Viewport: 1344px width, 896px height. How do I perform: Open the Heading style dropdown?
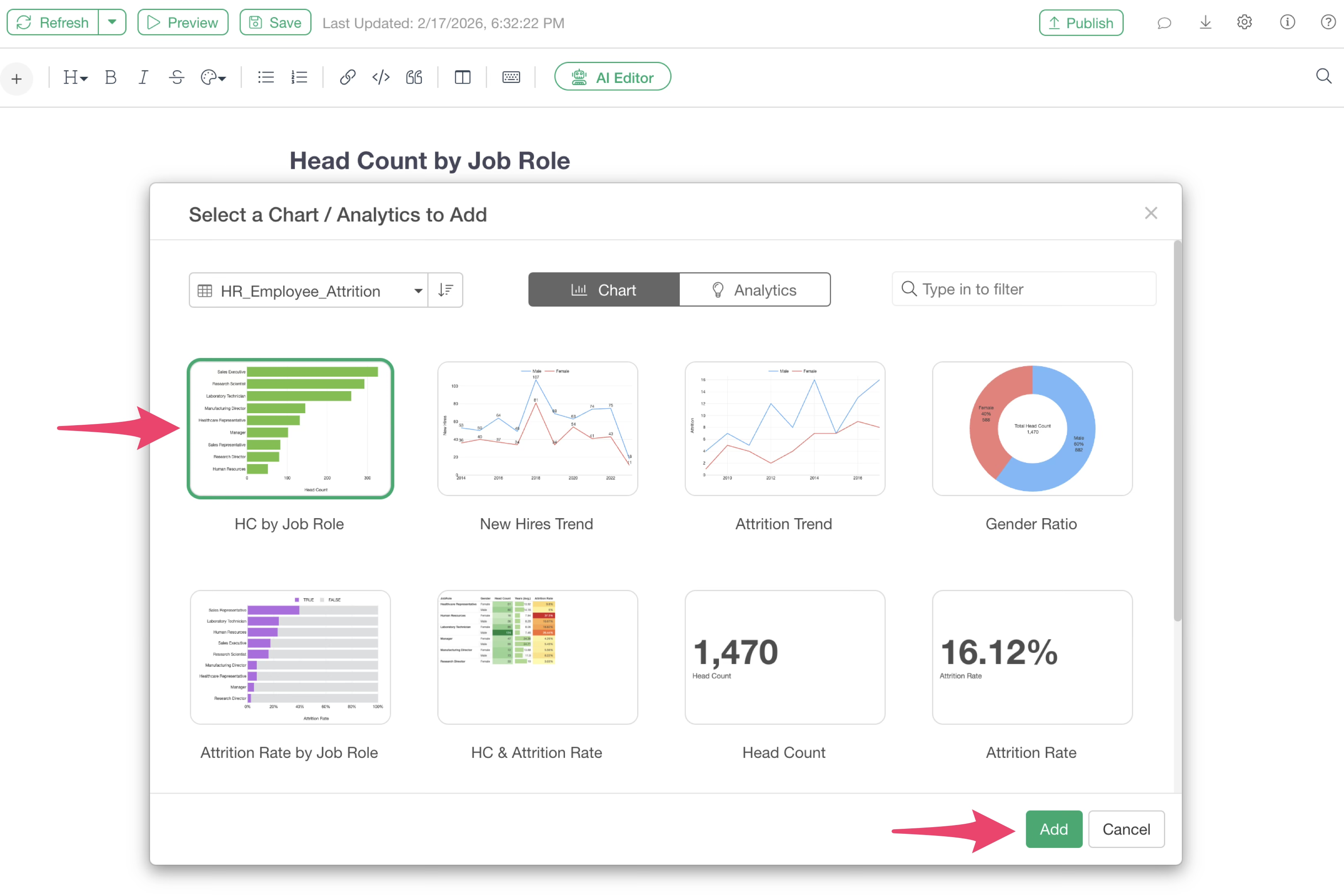coord(75,77)
